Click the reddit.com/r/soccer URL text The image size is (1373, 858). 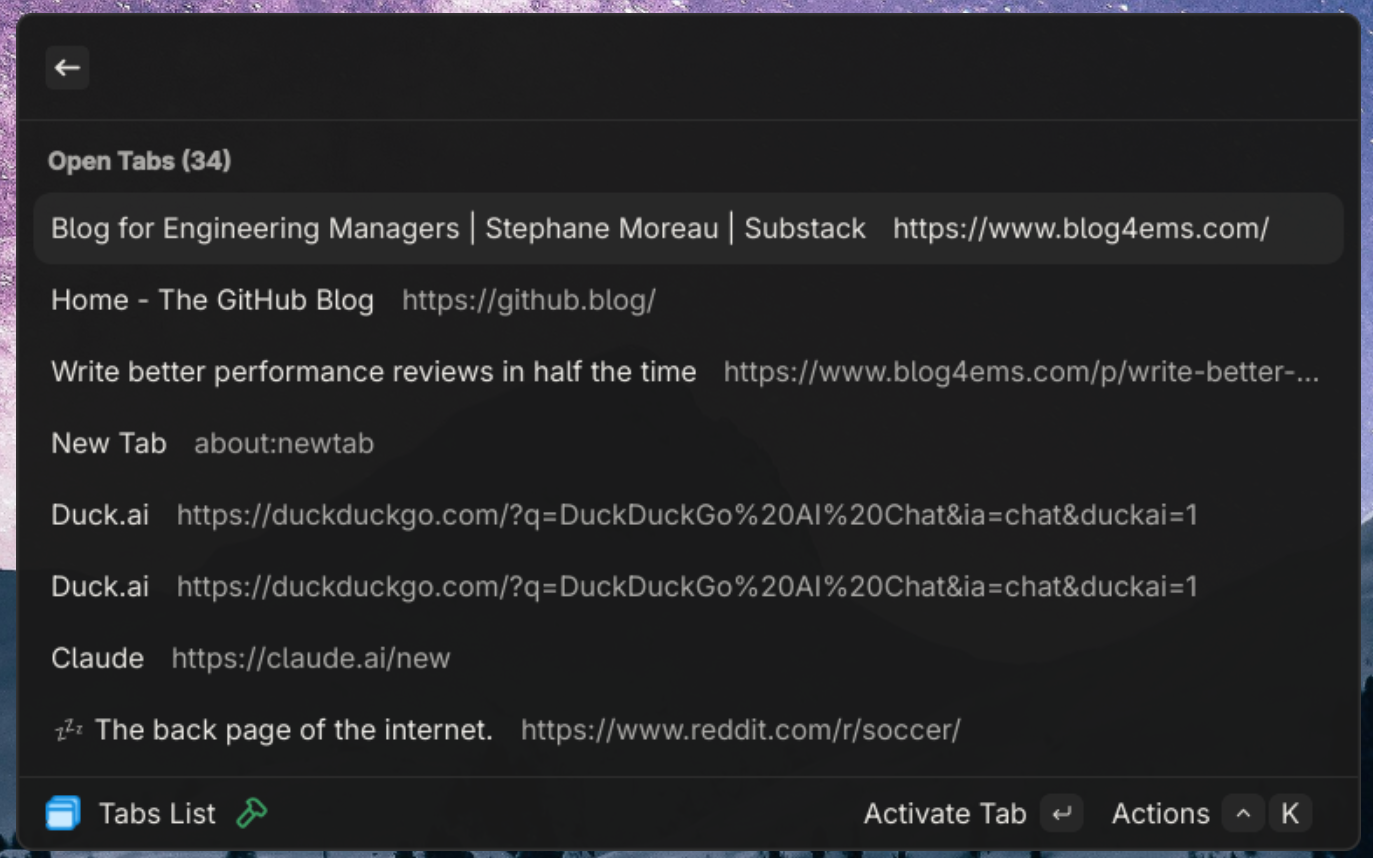click(740, 730)
